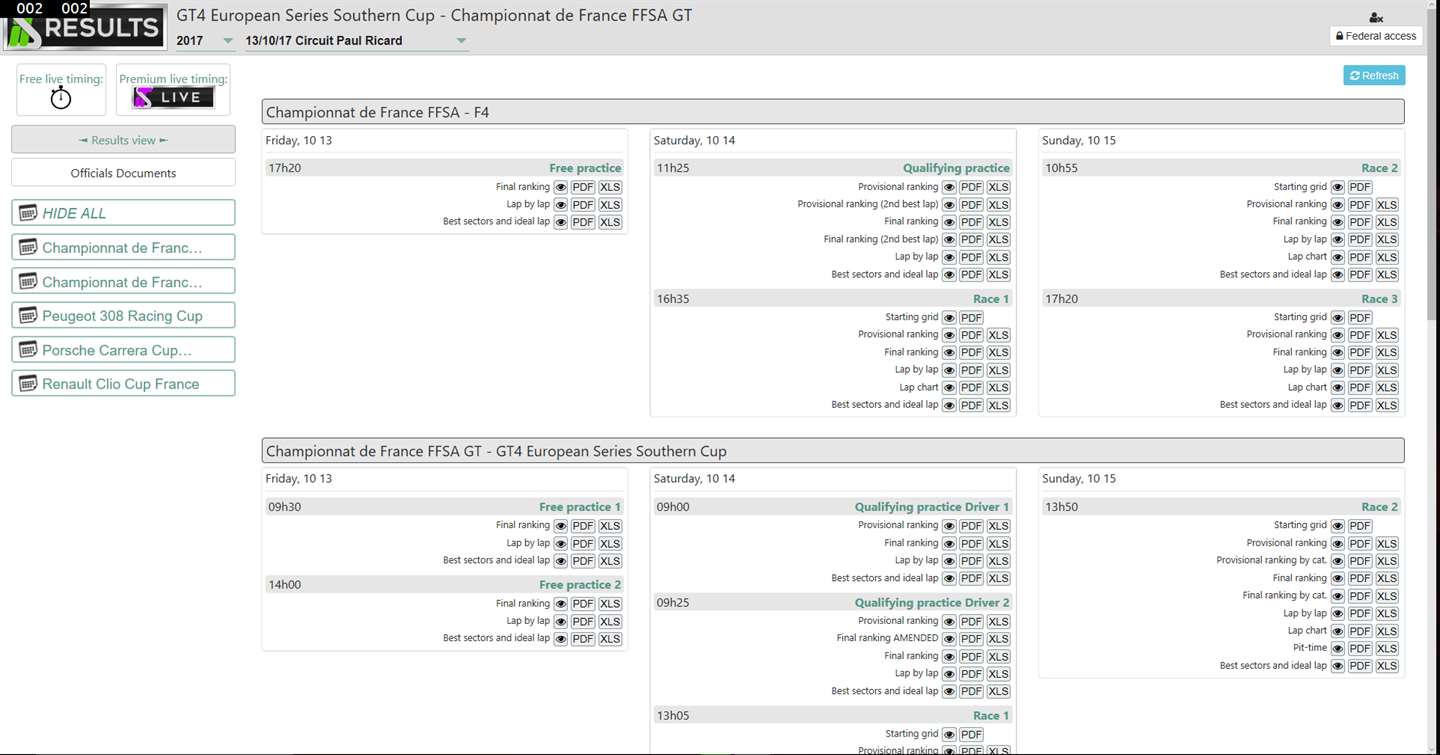Image resolution: width=1440 pixels, height=755 pixels.
Task: Download GT Race 2 Starting grid PDF
Action: coord(1360,526)
